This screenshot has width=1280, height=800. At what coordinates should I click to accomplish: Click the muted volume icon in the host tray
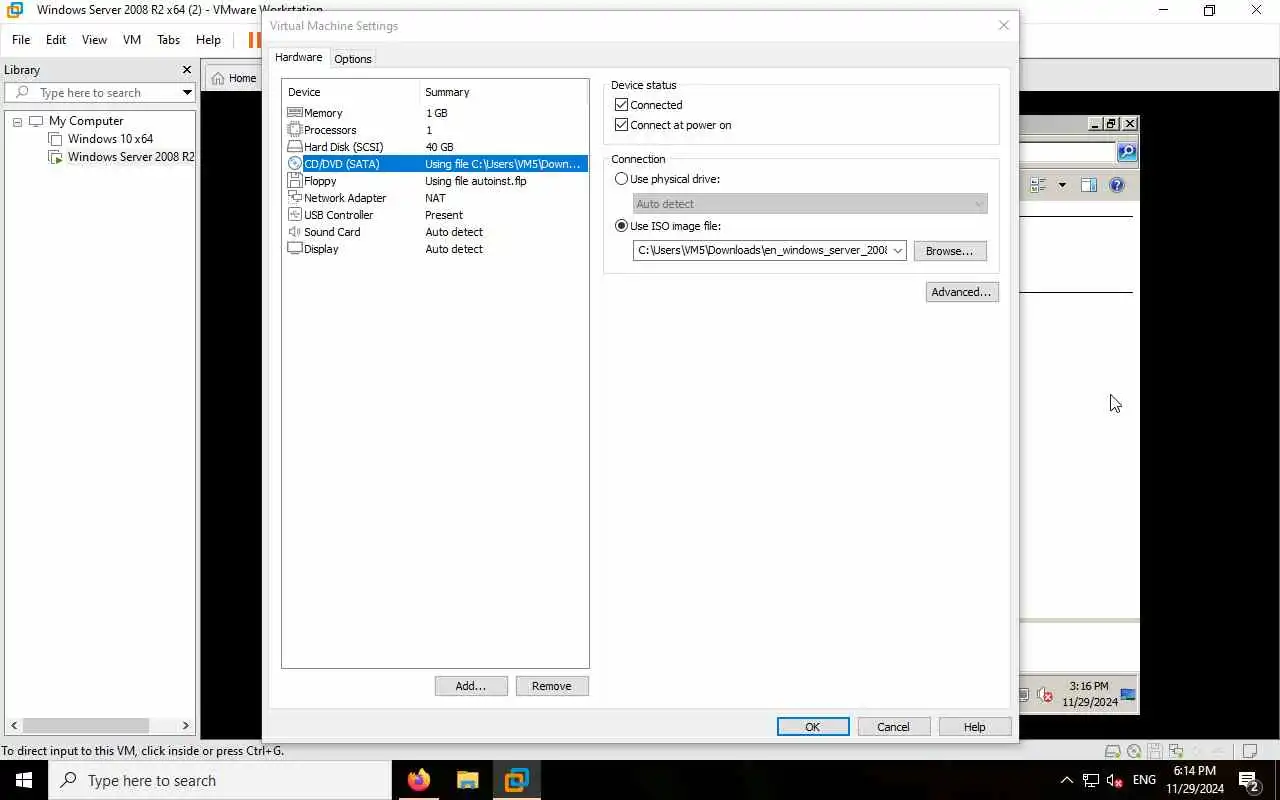[x=1115, y=780]
